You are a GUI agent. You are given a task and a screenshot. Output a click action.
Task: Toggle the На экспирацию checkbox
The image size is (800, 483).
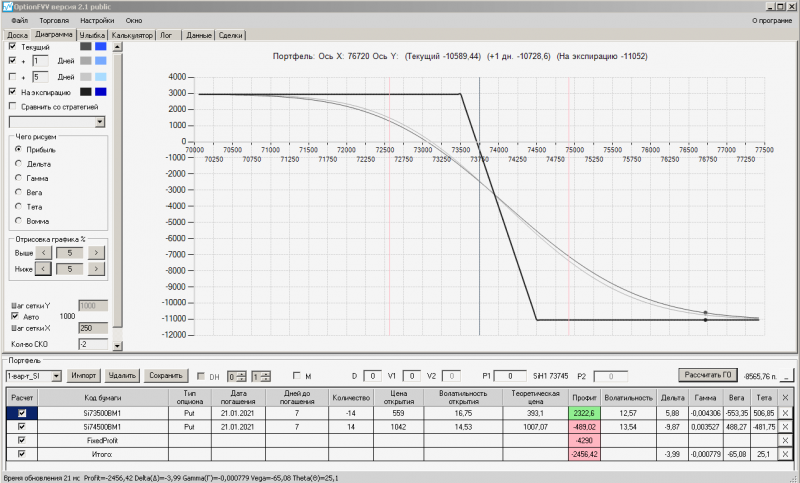tap(13, 92)
